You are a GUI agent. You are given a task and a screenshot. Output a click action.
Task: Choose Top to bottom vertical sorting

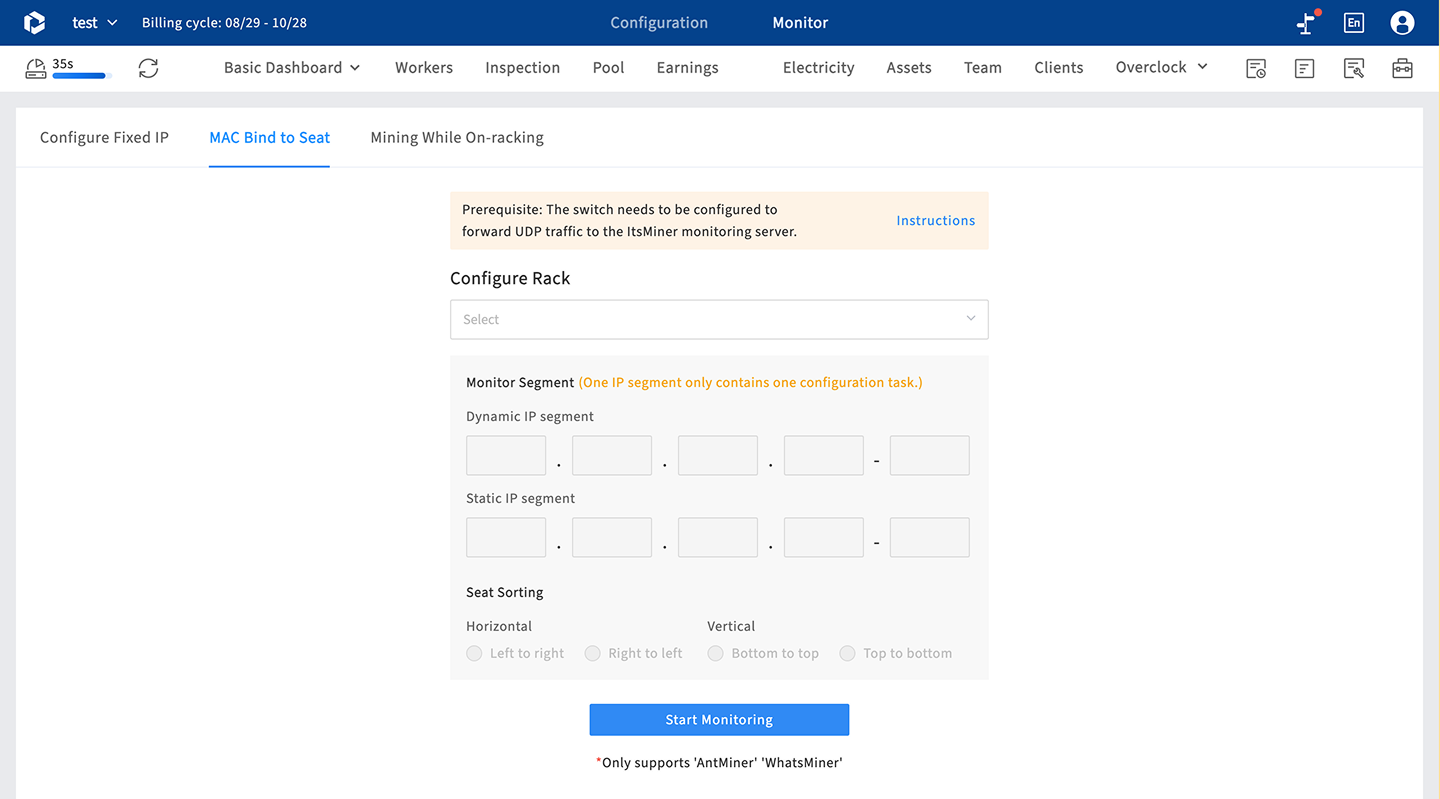pos(848,653)
